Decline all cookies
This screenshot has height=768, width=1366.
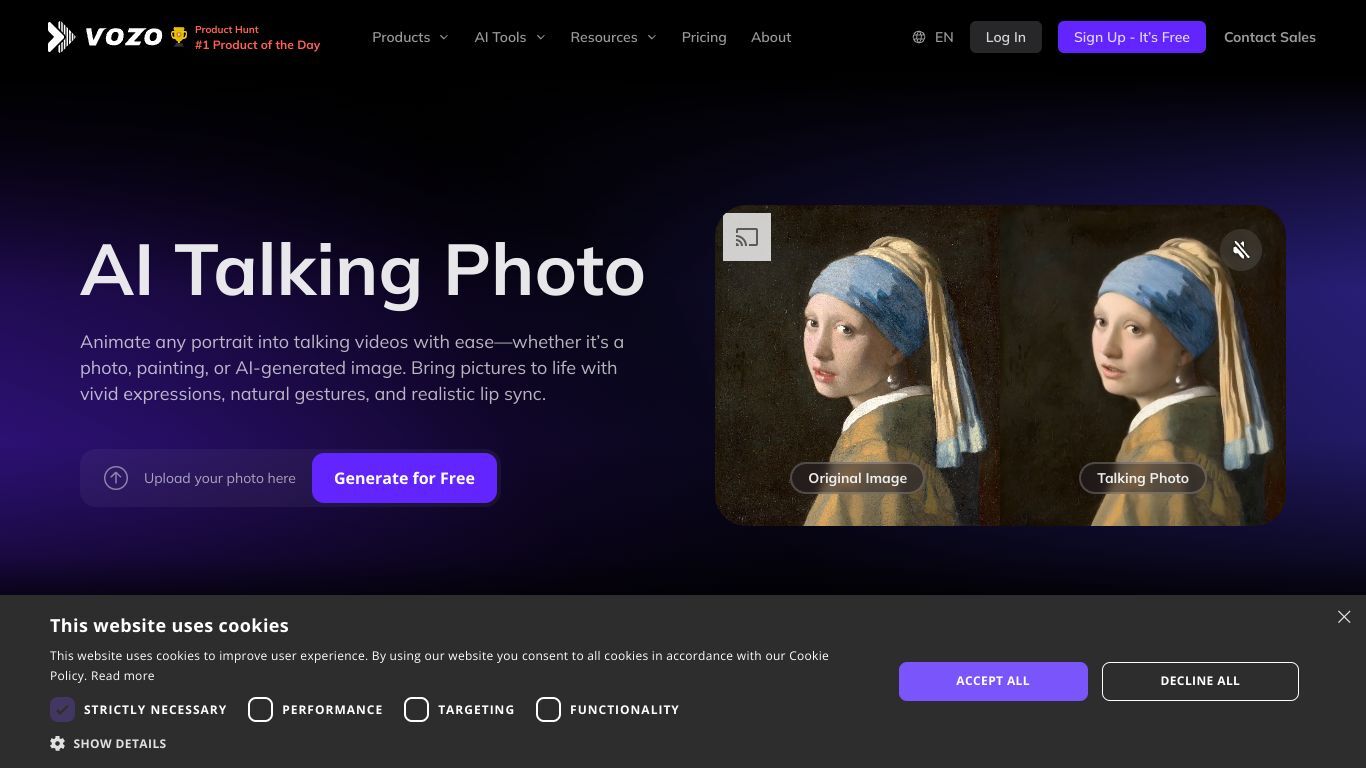[x=1200, y=681]
